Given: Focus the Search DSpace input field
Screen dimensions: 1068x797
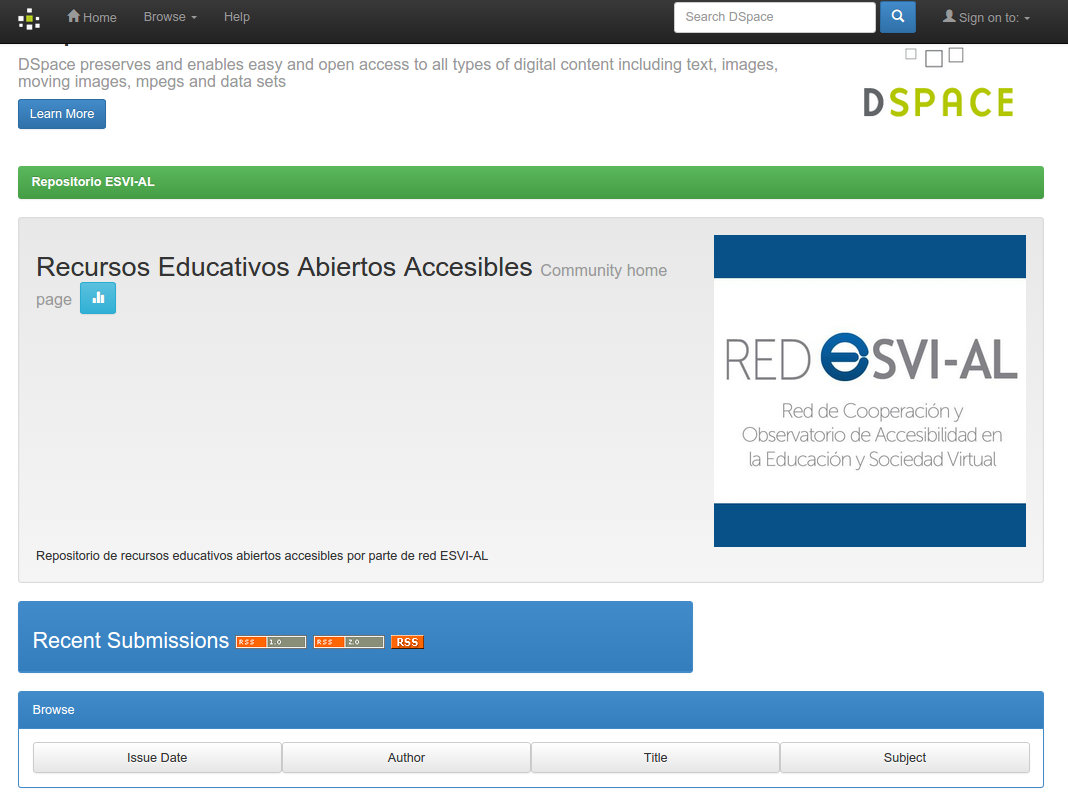Looking at the screenshot, I should [774, 17].
